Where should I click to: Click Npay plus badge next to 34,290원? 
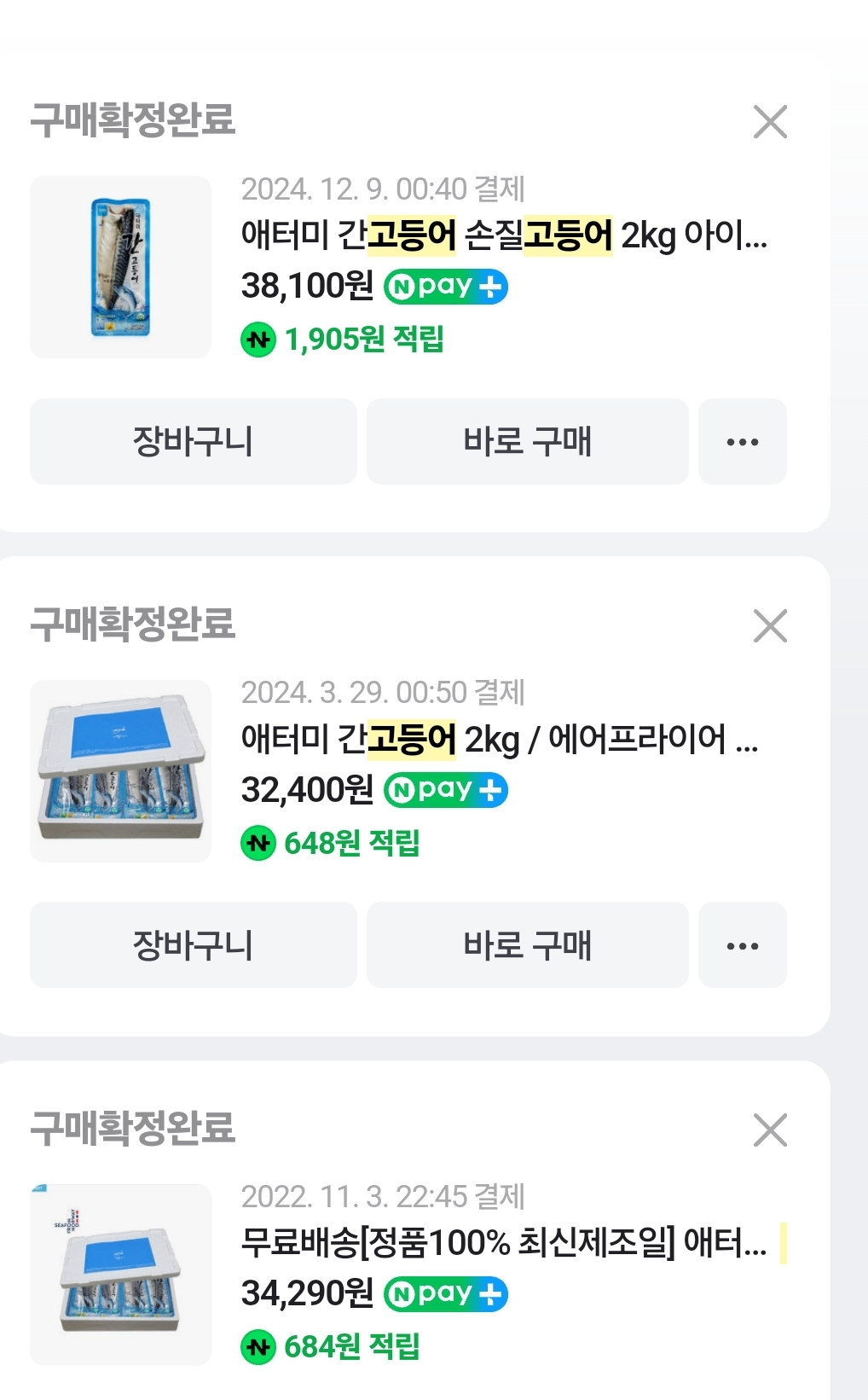coord(445,1294)
